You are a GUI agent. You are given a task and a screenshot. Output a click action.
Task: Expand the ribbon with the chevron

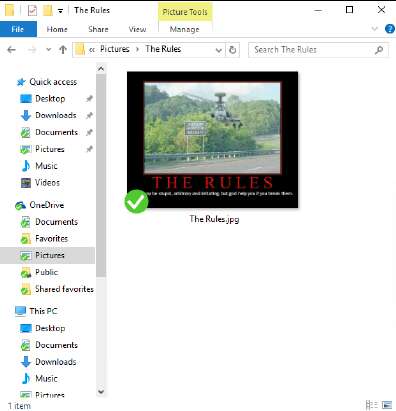pos(375,29)
